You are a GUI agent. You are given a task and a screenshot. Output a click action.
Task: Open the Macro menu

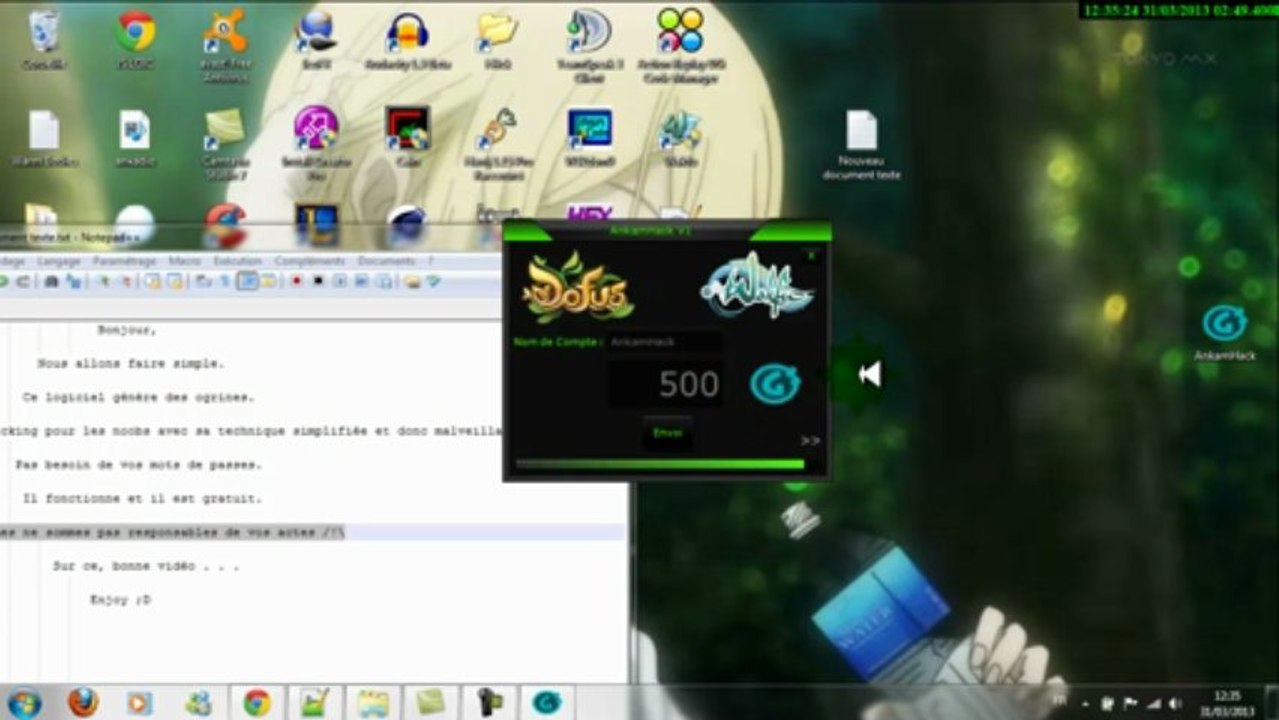[185, 261]
